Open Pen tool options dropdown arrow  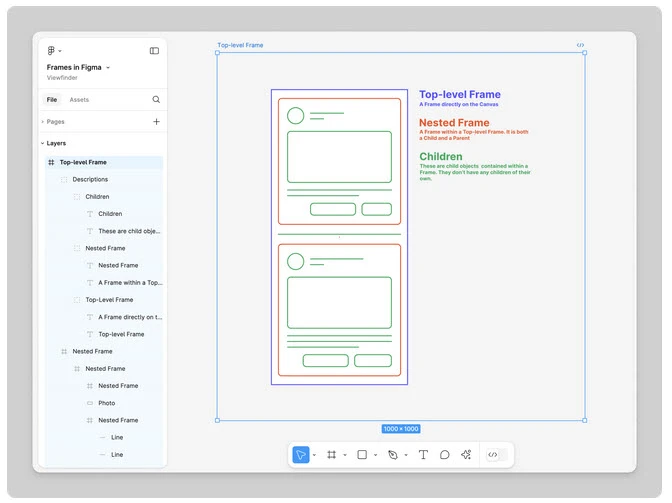(406, 455)
